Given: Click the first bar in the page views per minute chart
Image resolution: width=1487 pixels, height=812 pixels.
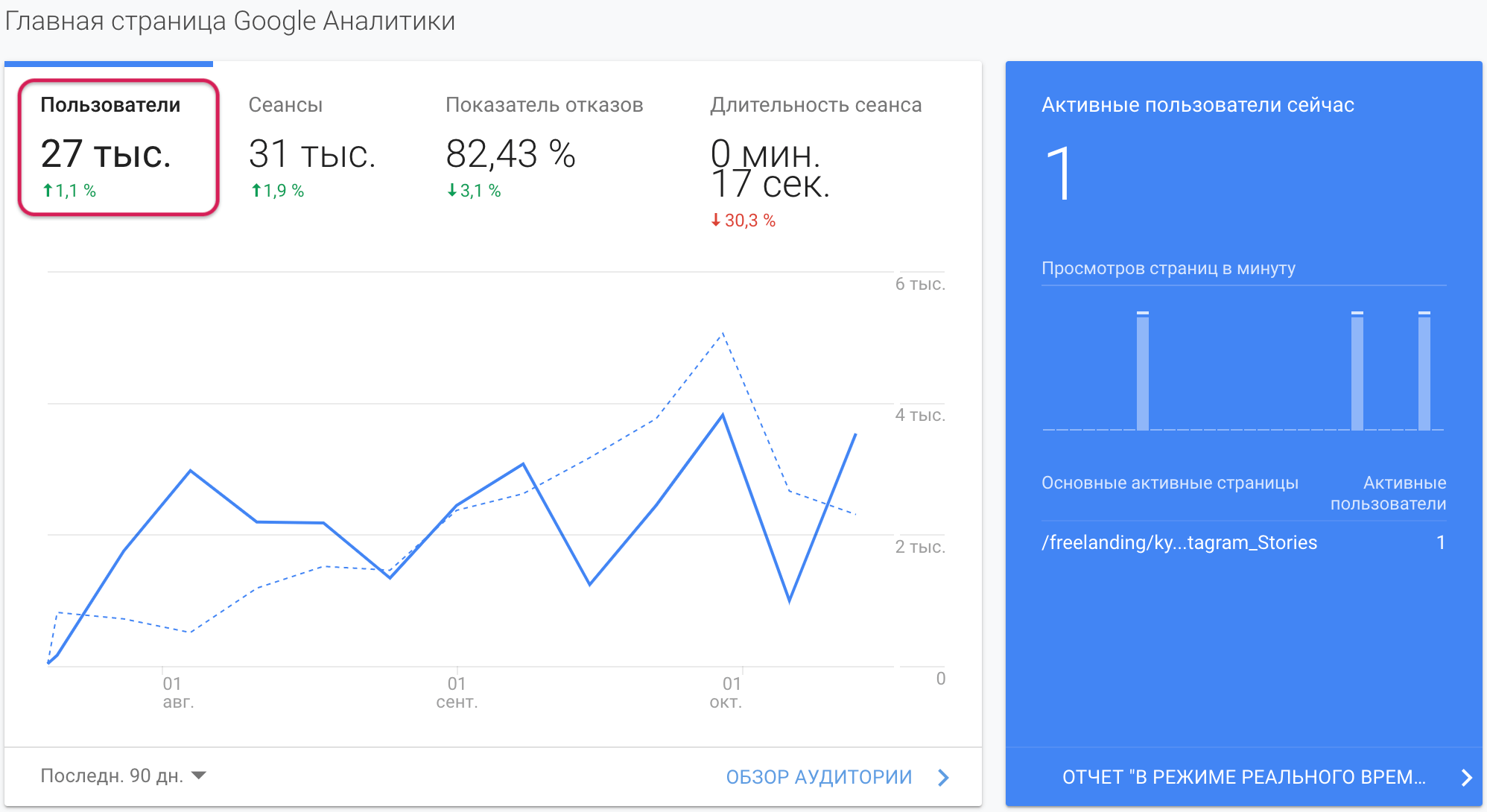Looking at the screenshot, I should coord(1142,371).
